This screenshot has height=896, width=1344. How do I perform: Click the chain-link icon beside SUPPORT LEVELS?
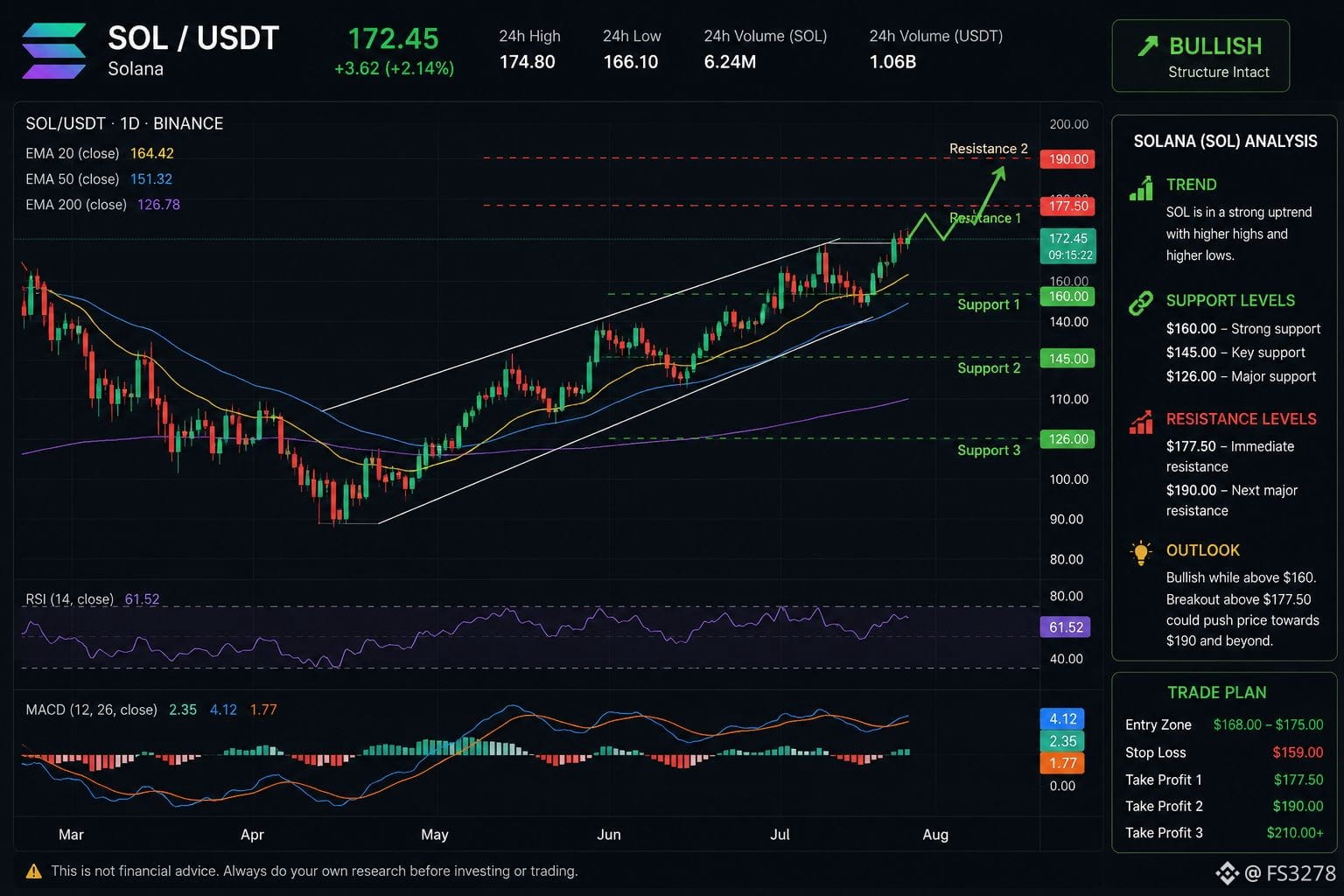tap(1141, 303)
